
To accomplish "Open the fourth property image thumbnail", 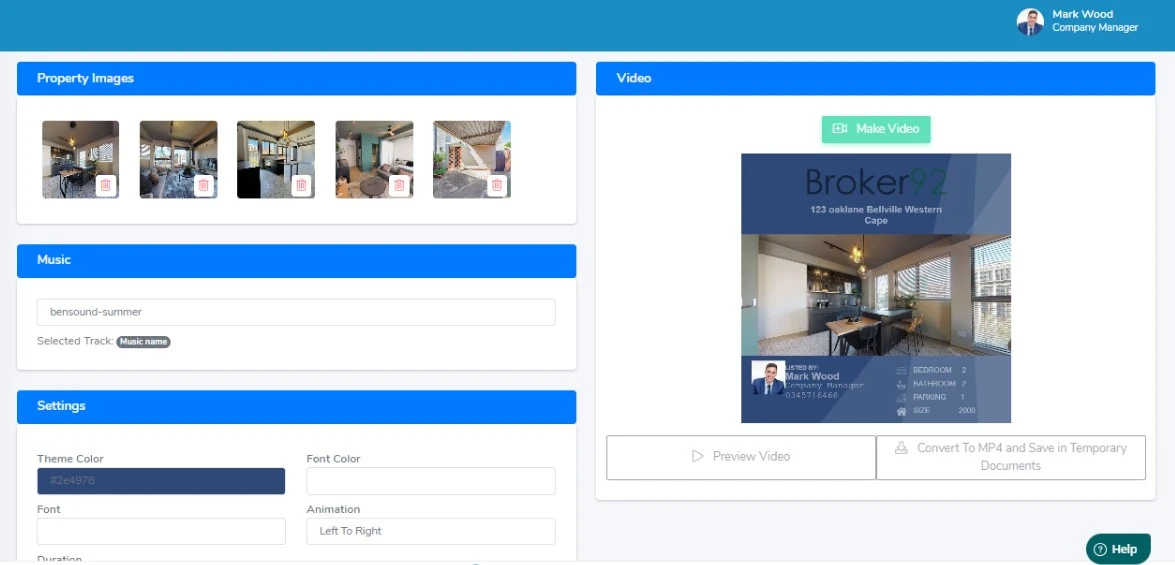I will pyautogui.click(x=374, y=159).
